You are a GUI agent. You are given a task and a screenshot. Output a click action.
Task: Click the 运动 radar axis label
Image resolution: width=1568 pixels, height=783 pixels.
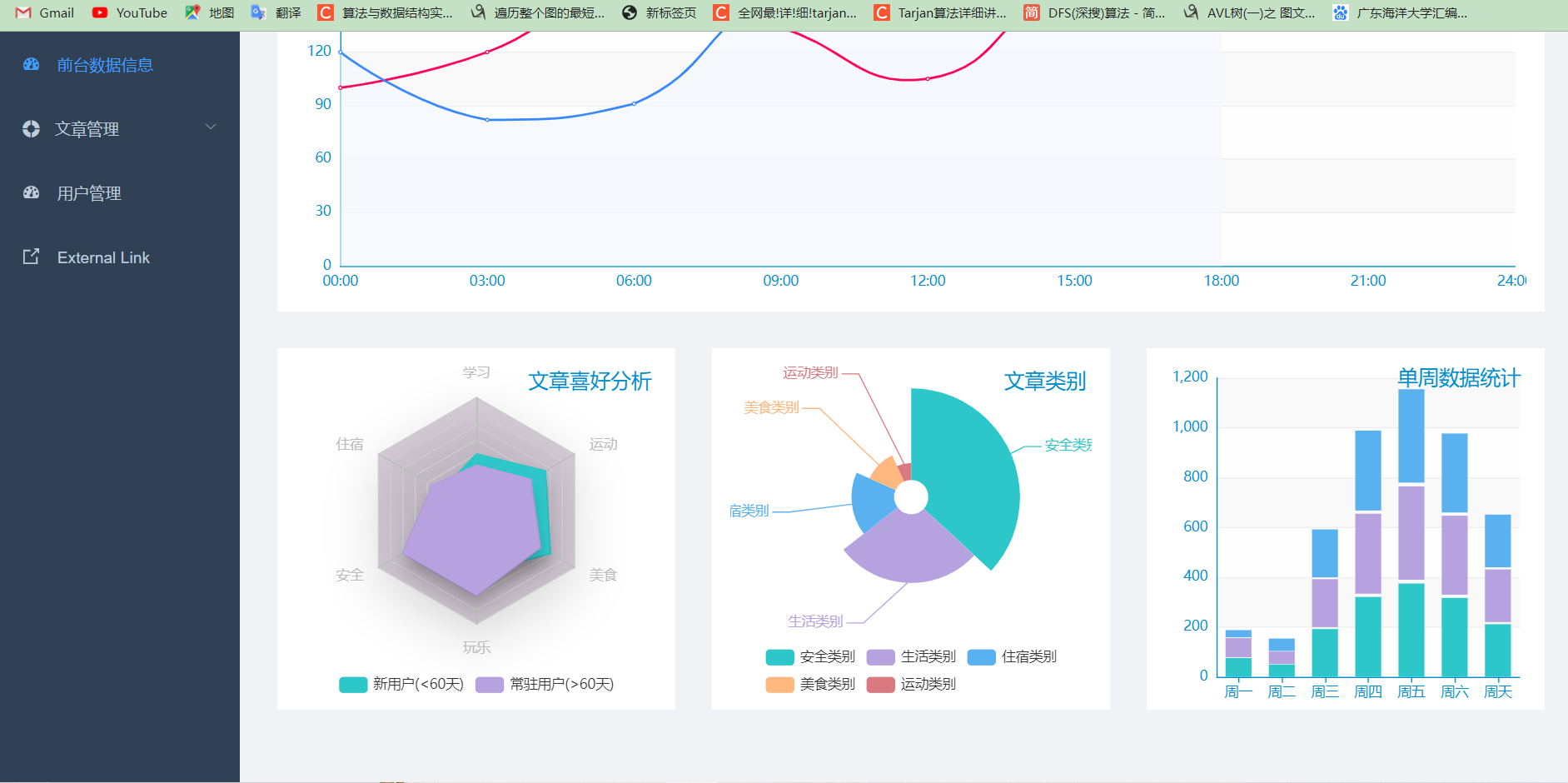604,444
